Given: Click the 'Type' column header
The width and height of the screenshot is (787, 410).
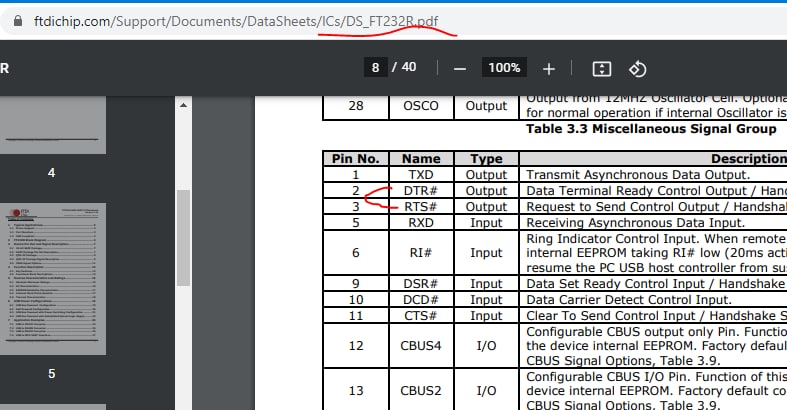Looking at the screenshot, I should [x=486, y=159].
